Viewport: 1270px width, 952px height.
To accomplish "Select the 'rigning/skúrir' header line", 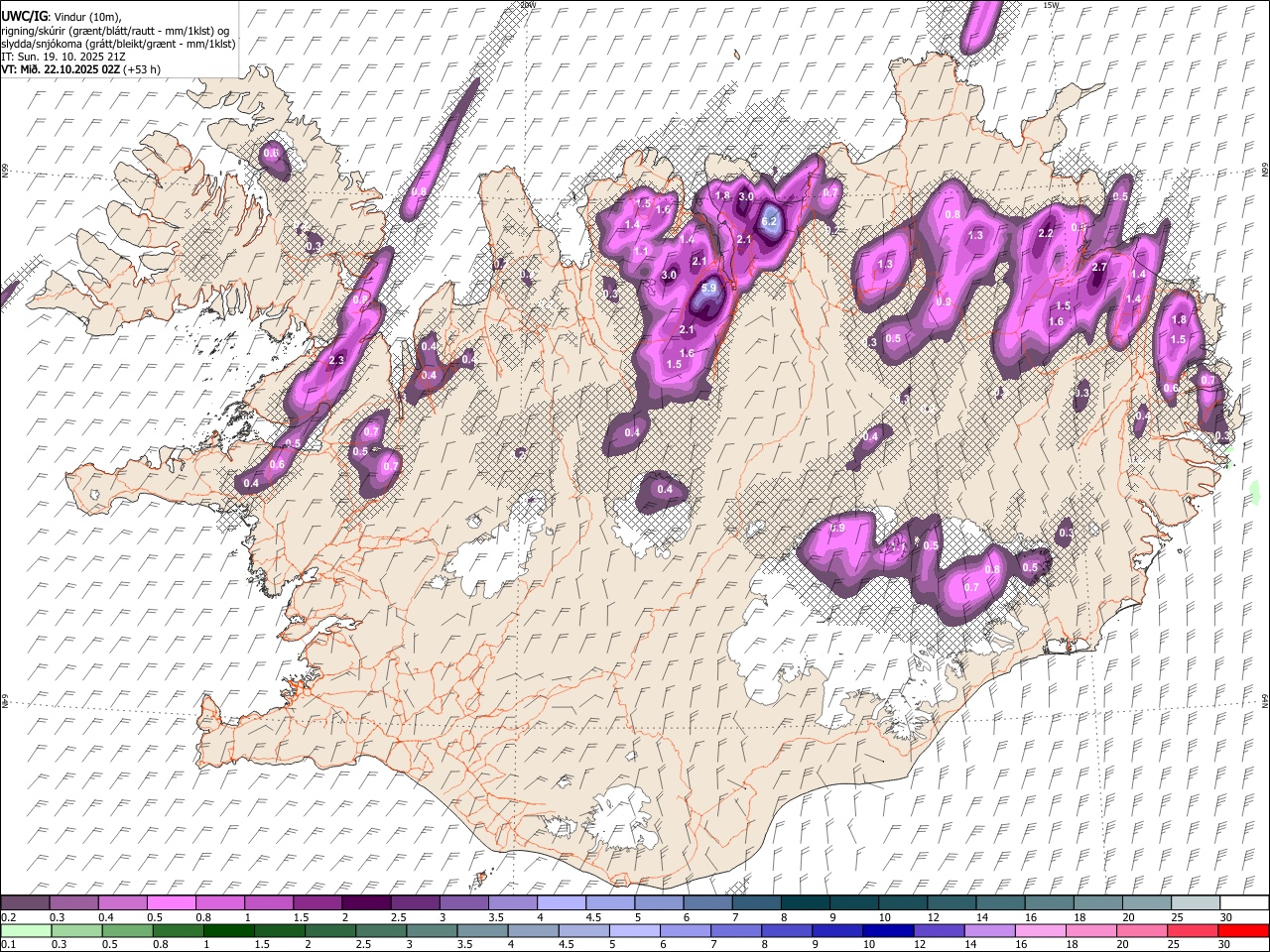I will (x=115, y=30).
